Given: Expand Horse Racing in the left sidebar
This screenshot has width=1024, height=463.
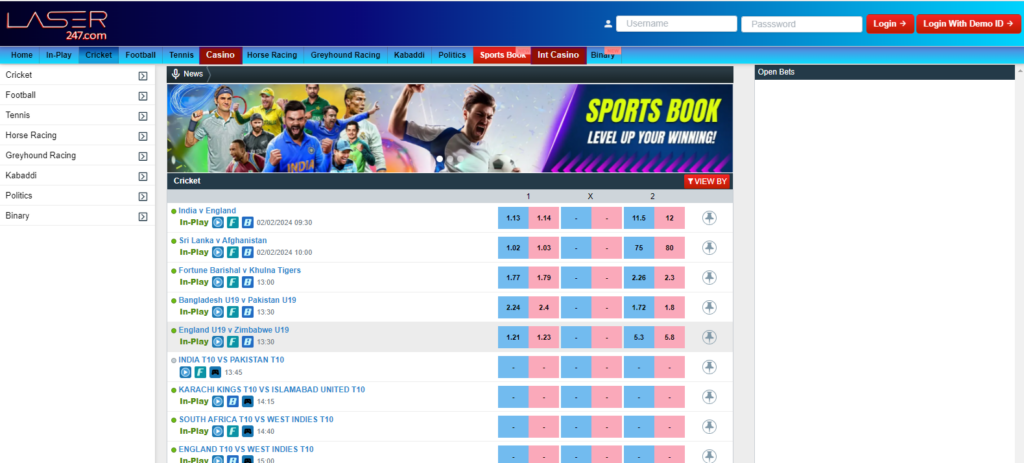Looking at the screenshot, I should click(143, 136).
